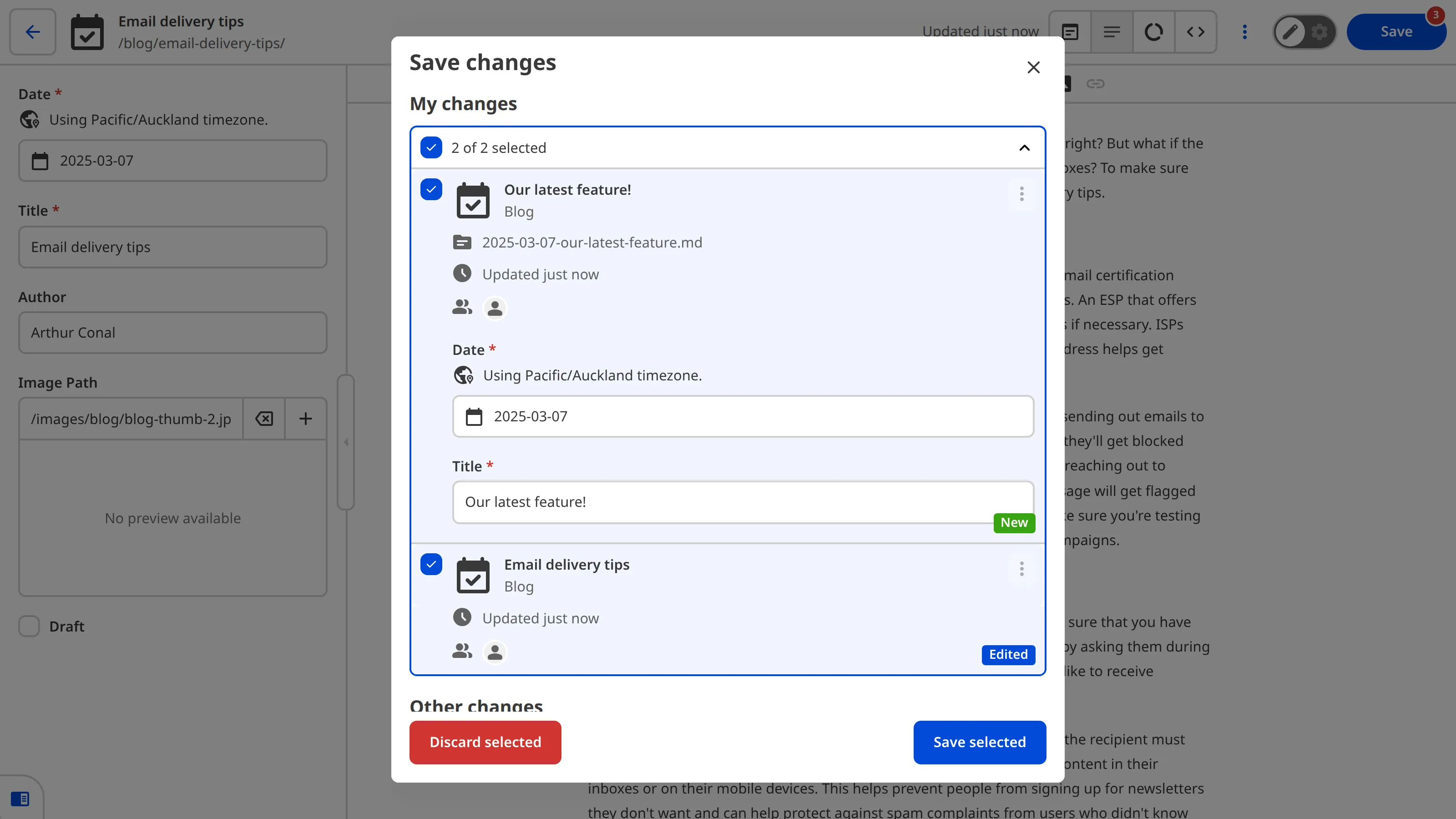Open the kebab menu for Email delivery tips
1456x819 pixels.
[1021, 569]
